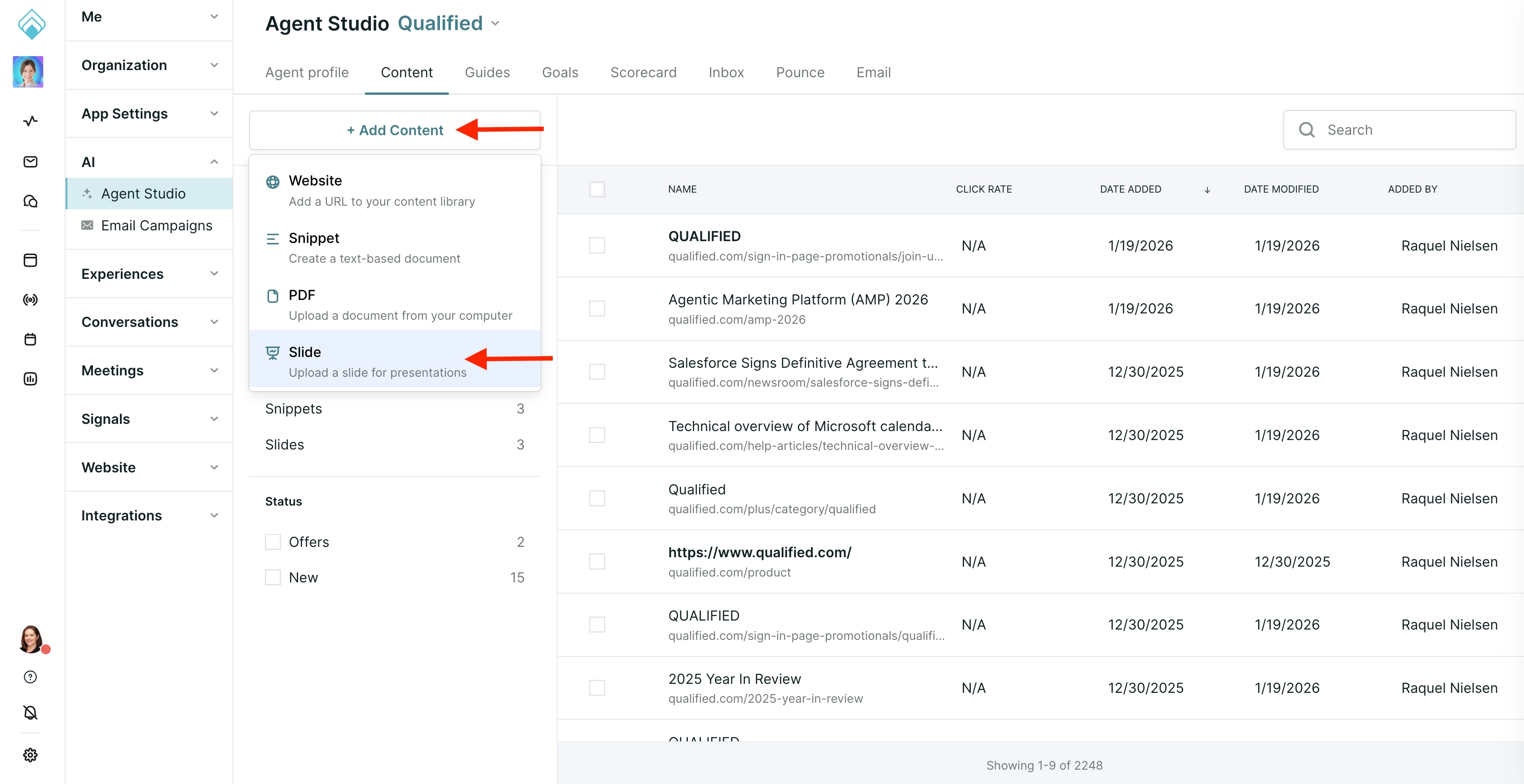Enable the New status filter checkbox

tap(273, 577)
